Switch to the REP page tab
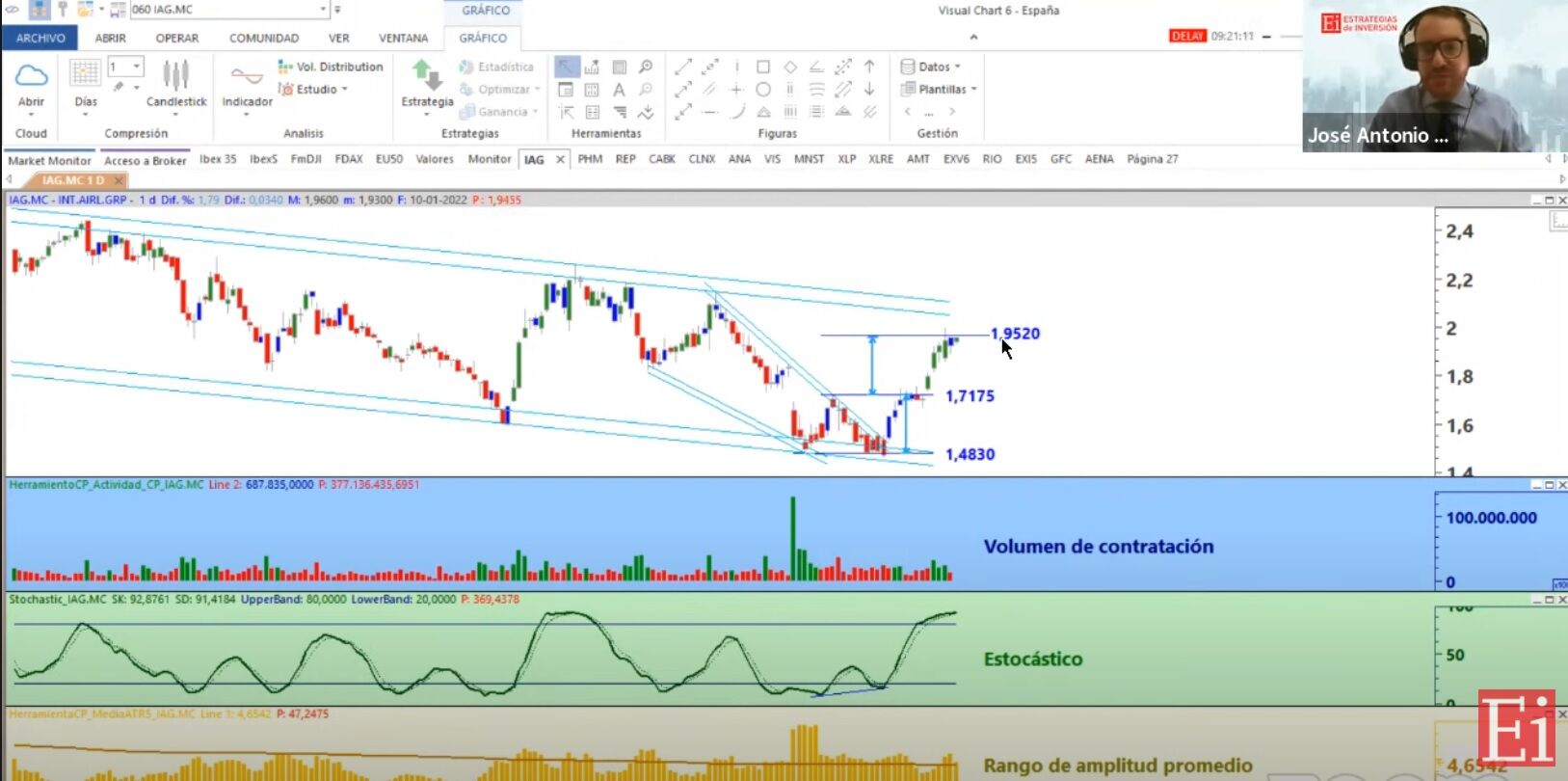Viewport: 1568px width, 781px height. [x=625, y=159]
